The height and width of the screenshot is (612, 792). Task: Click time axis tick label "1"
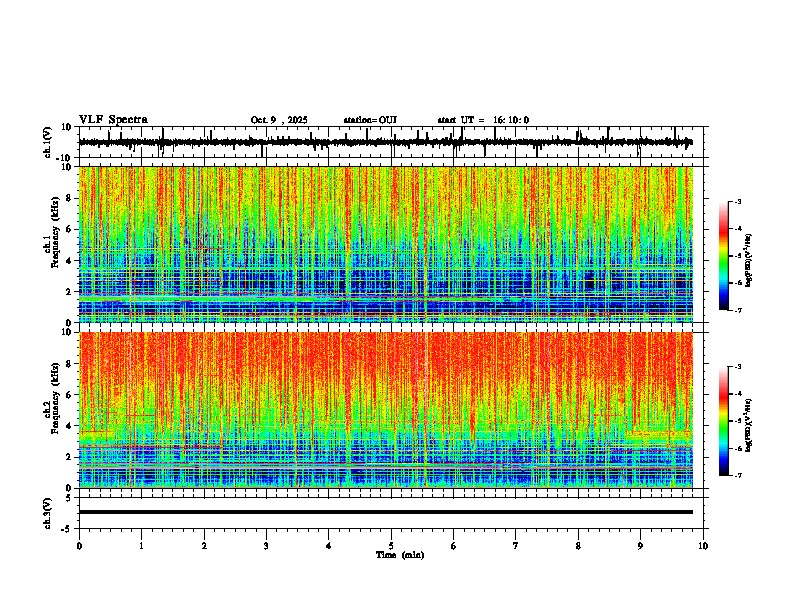coord(141,546)
